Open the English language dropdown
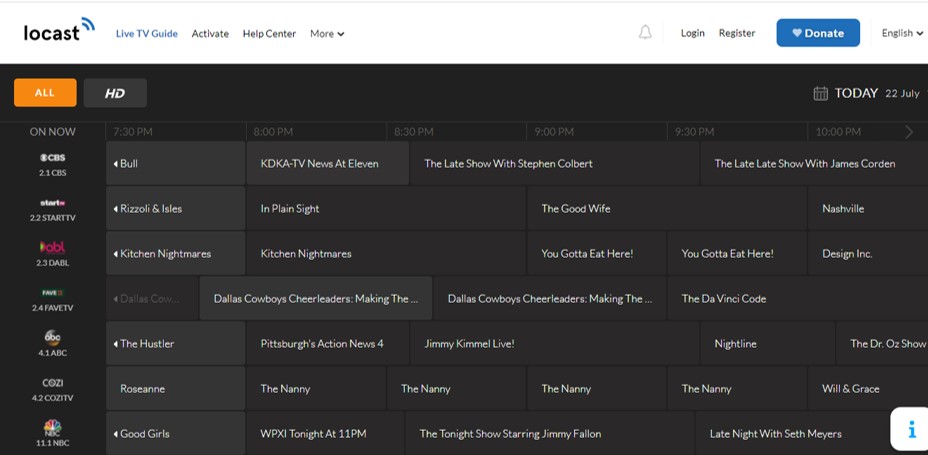Screen dimensions: 928x455 (x=902, y=33)
